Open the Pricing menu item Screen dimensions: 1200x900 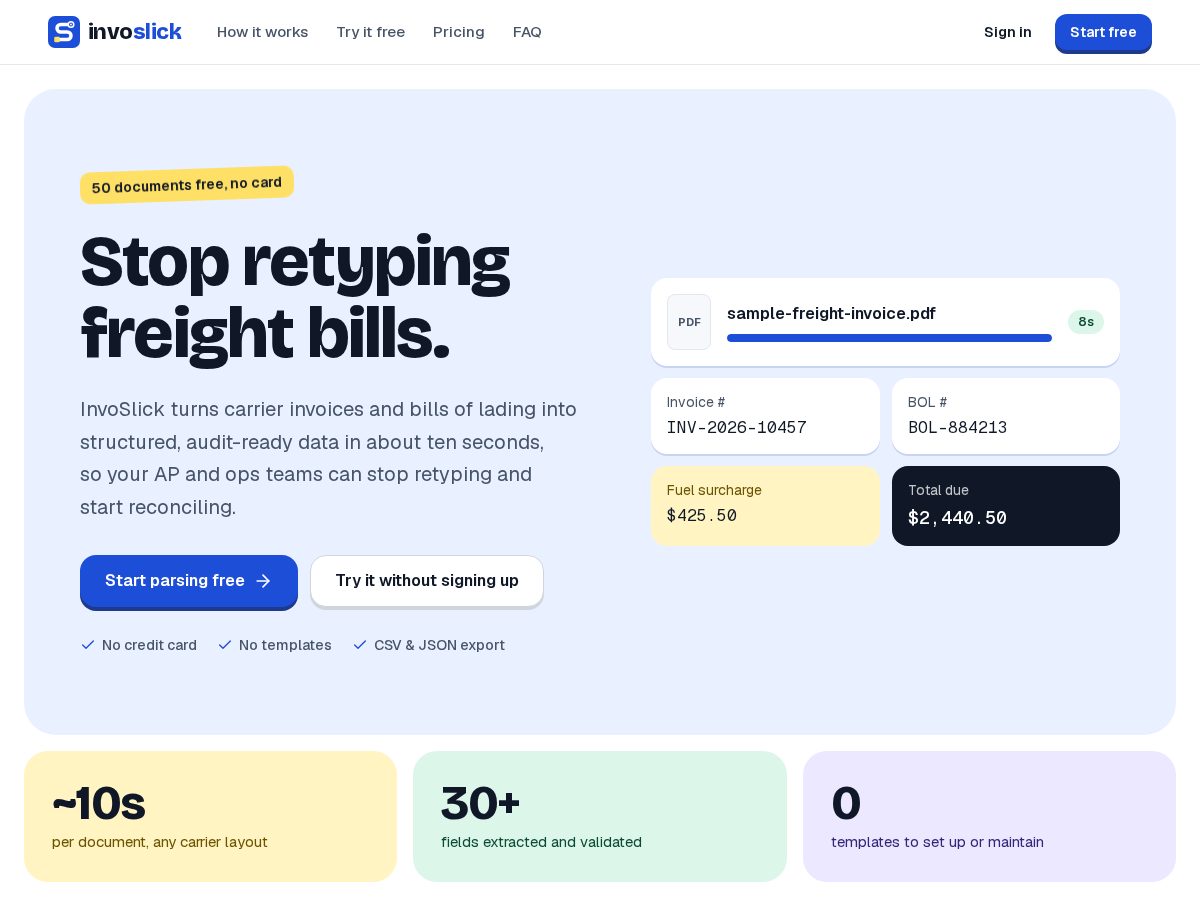coord(459,32)
